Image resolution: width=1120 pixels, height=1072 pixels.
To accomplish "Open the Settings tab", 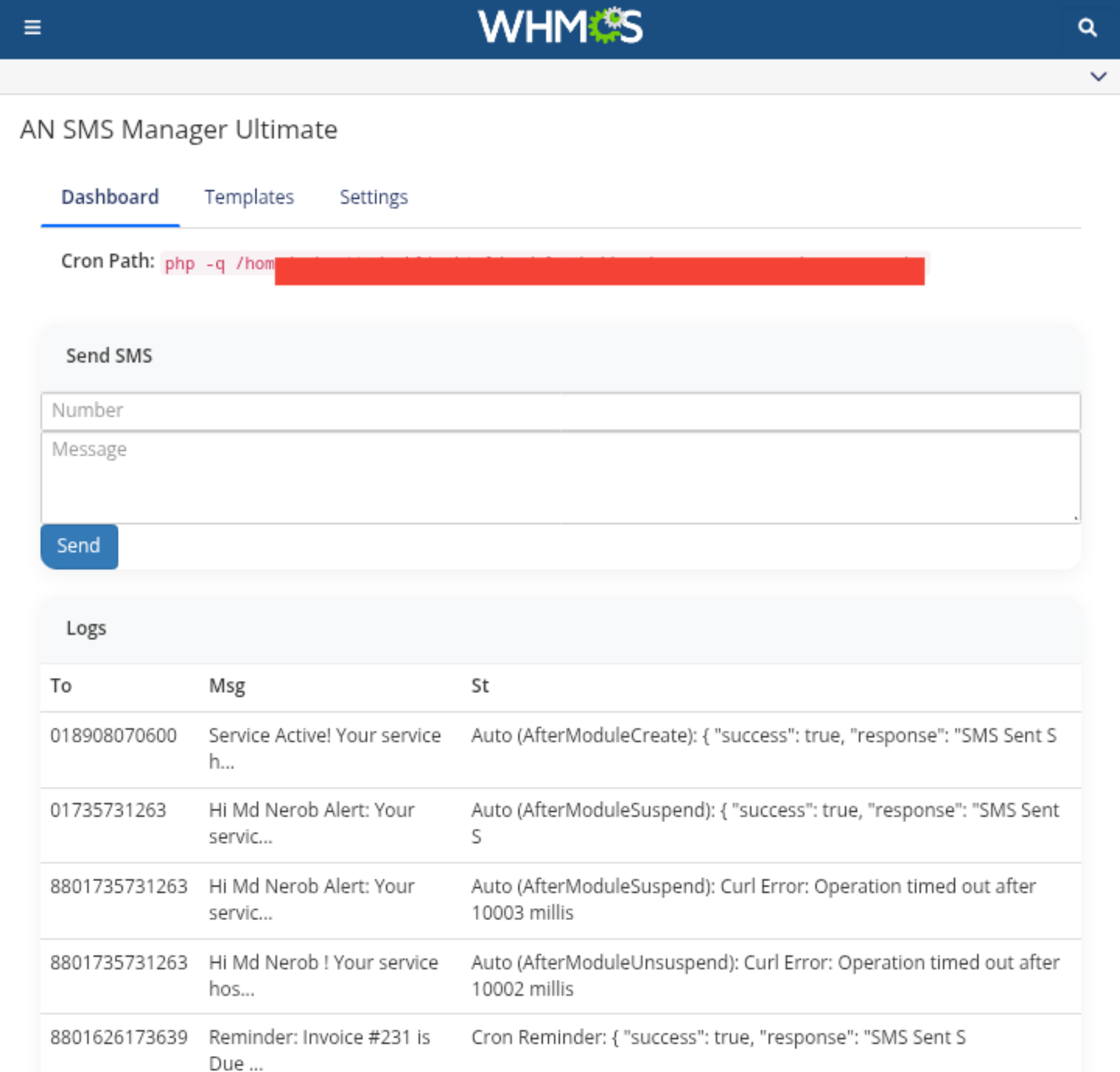I will tap(374, 197).
